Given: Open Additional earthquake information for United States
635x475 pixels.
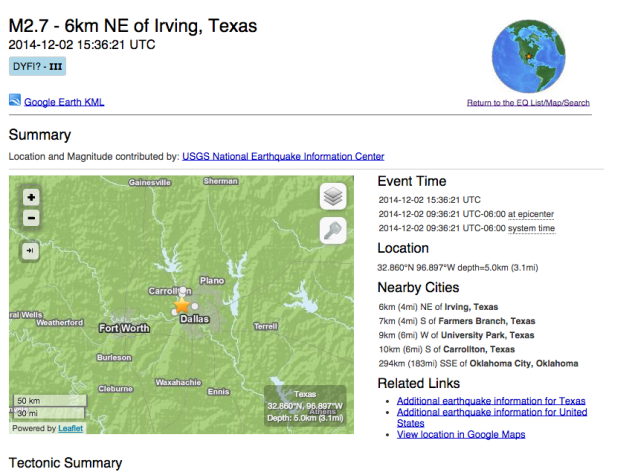Looking at the screenshot, I should point(492,417).
